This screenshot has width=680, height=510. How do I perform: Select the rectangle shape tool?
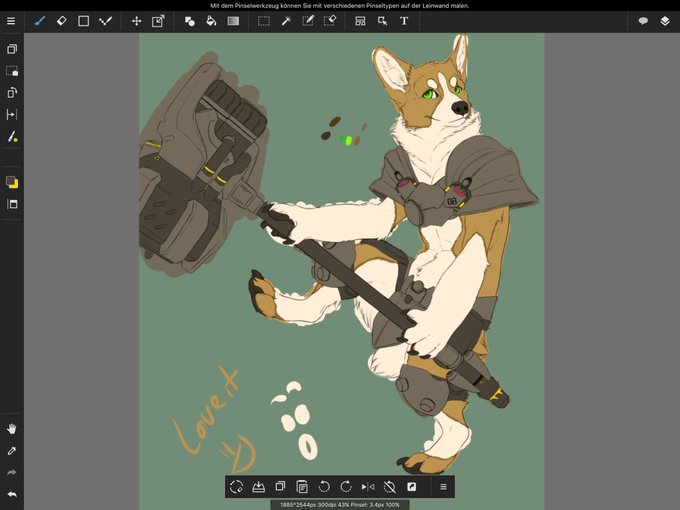point(83,21)
